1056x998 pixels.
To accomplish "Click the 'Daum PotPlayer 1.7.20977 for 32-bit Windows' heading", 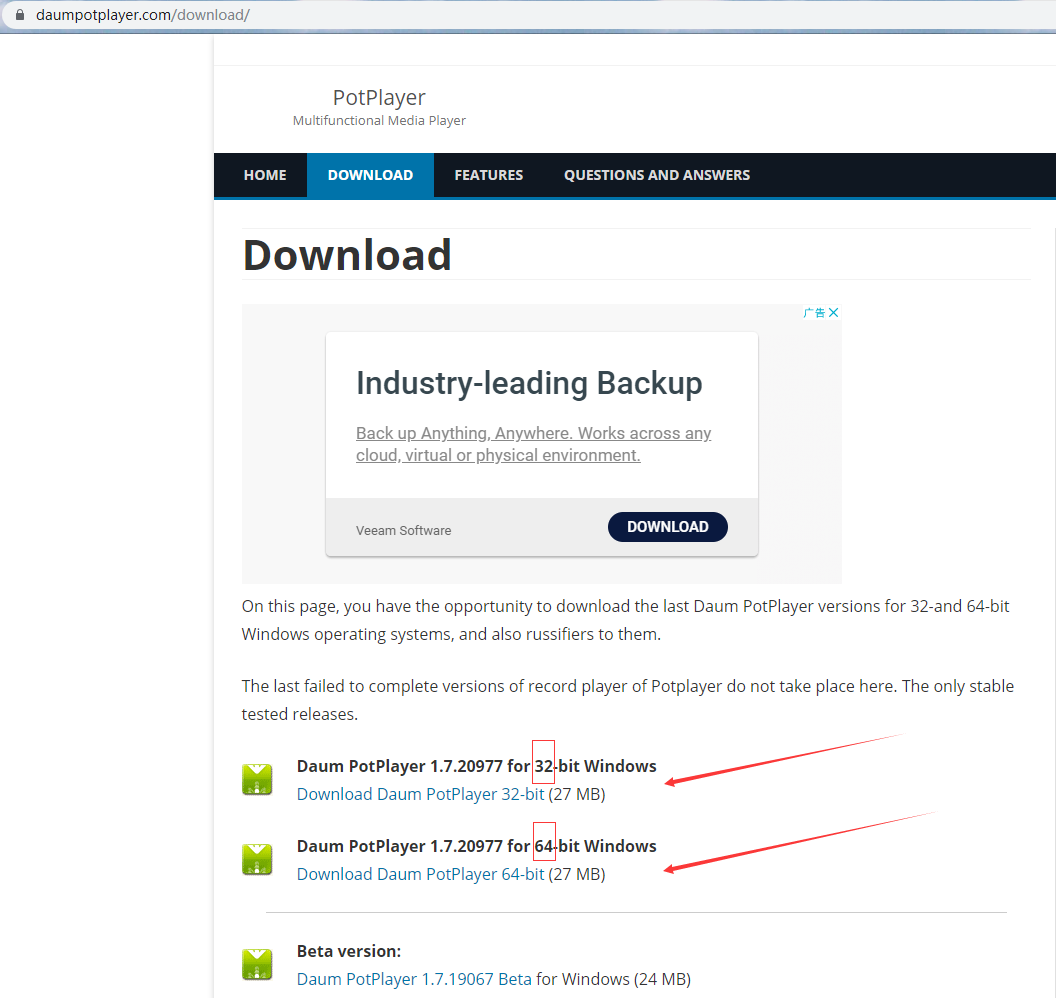I will (x=476, y=766).
